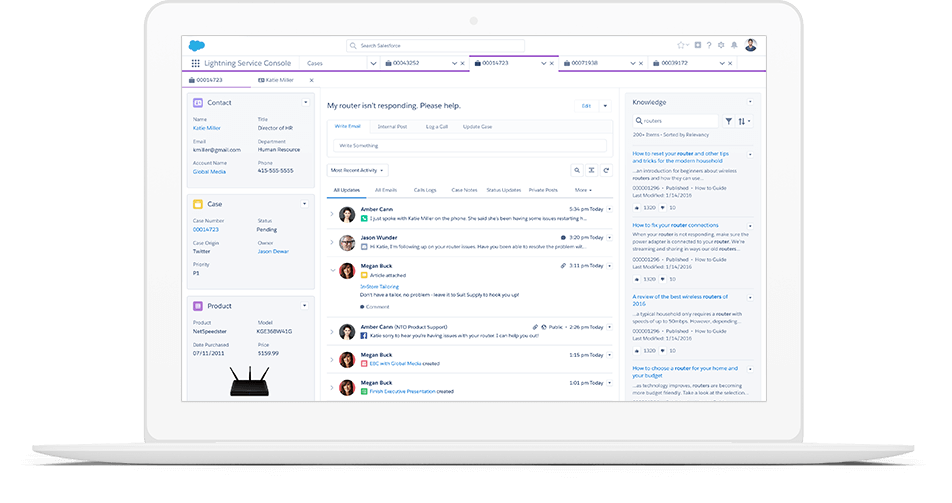Click the Edit button
This screenshot has height=503, width=952.
(x=586, y=106)
